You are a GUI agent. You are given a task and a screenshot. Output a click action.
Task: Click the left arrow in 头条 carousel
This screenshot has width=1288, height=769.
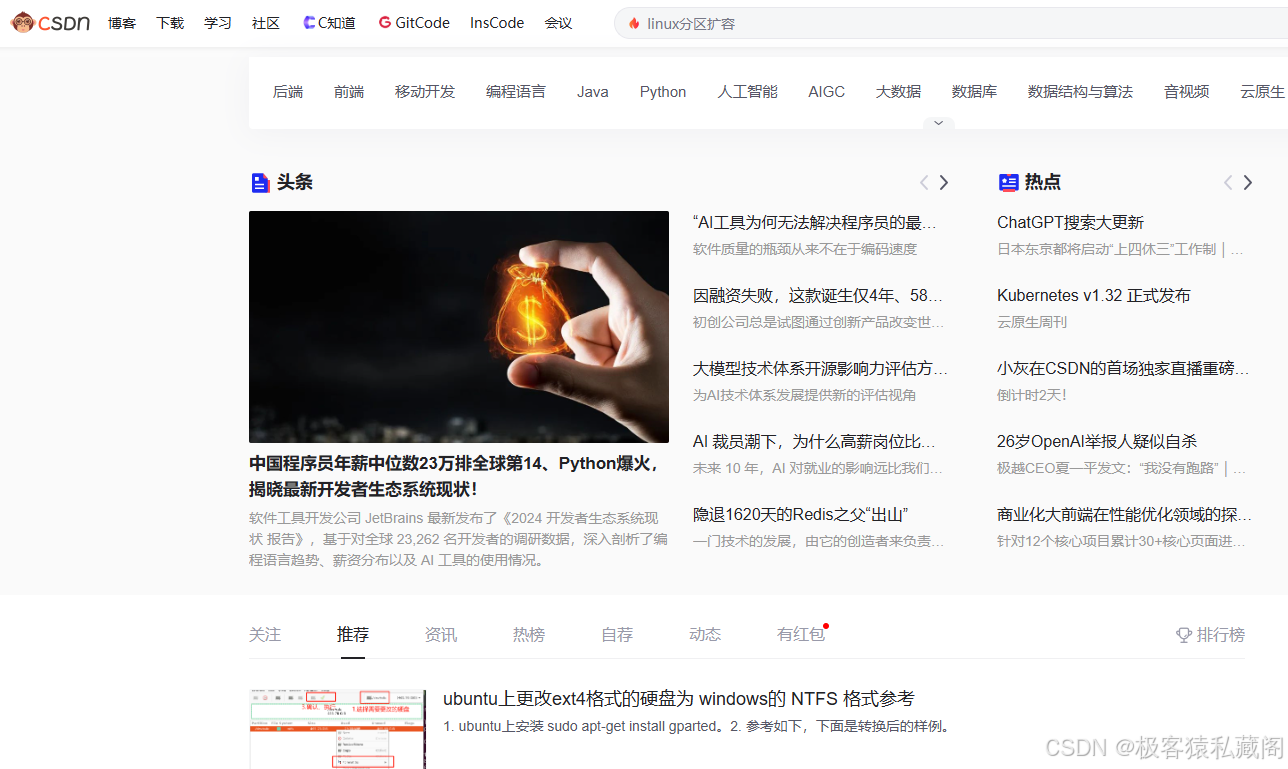tap(923, 182)
